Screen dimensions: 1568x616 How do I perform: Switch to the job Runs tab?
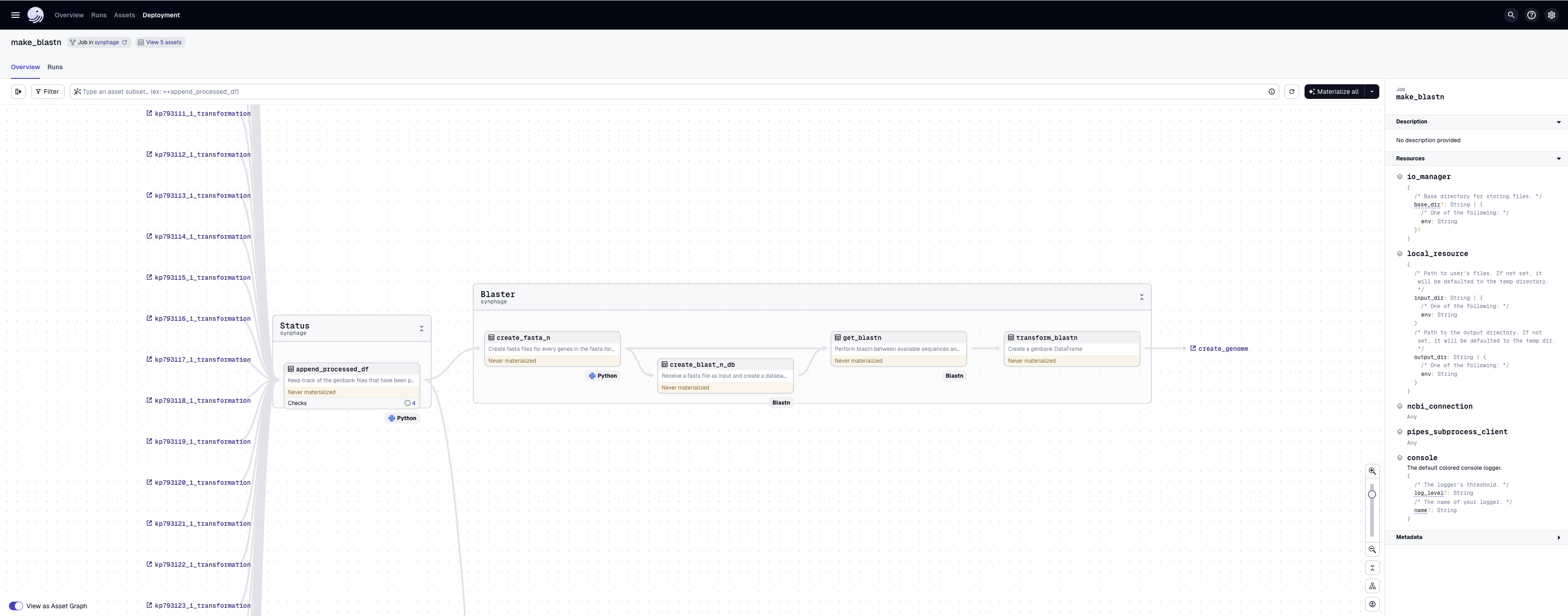[x=55, y=67]
